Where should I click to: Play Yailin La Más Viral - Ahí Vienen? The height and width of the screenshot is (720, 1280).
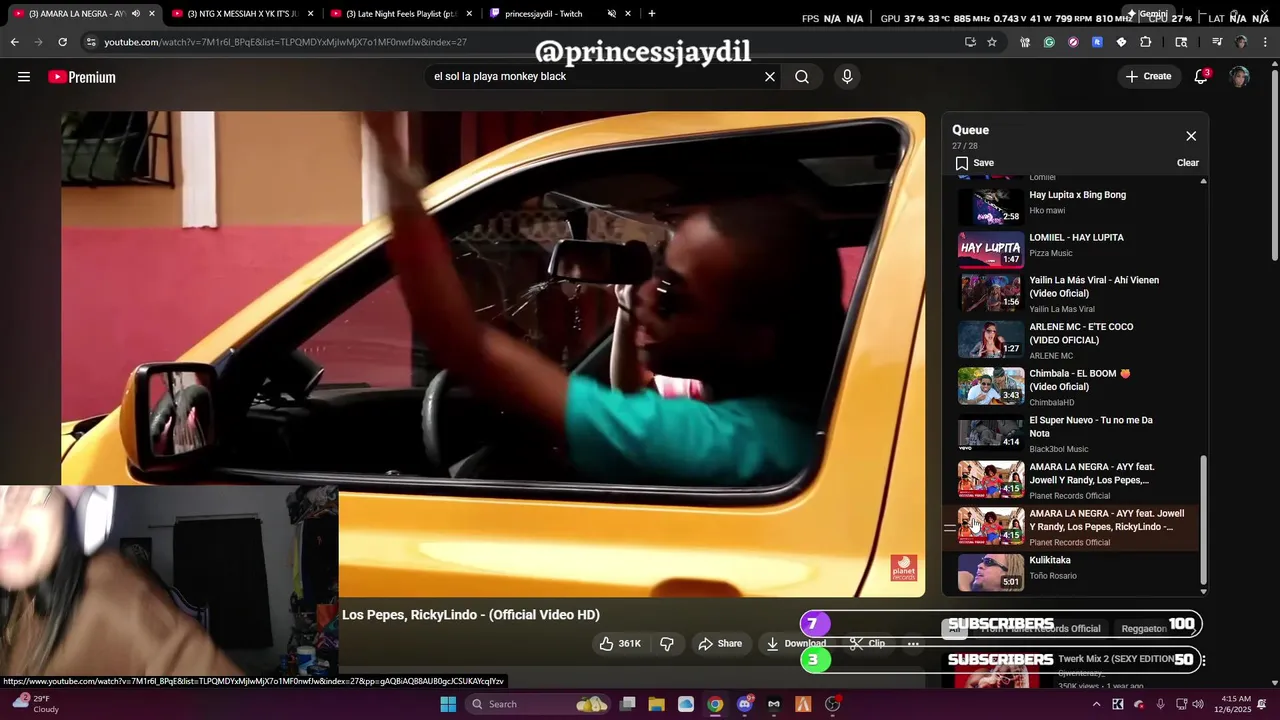[x=1070, y=293]
